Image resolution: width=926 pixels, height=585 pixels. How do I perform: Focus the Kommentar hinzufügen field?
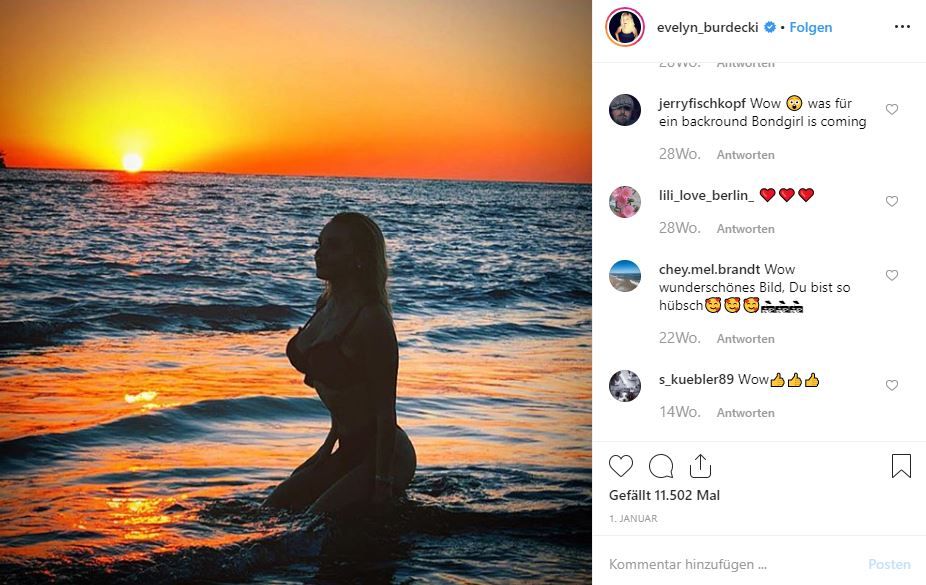tap(730, 565)
